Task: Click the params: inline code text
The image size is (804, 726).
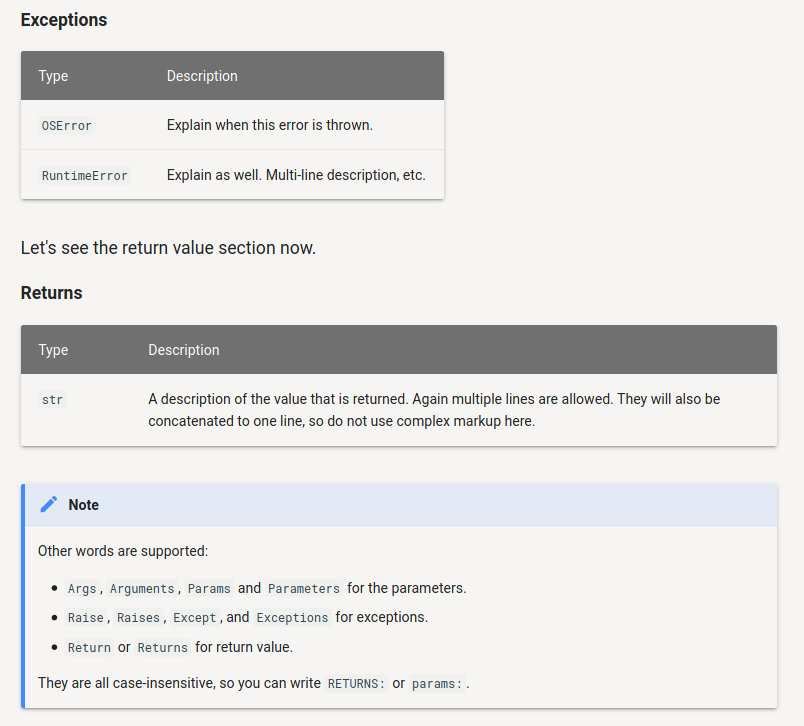Action: [438, 685]
